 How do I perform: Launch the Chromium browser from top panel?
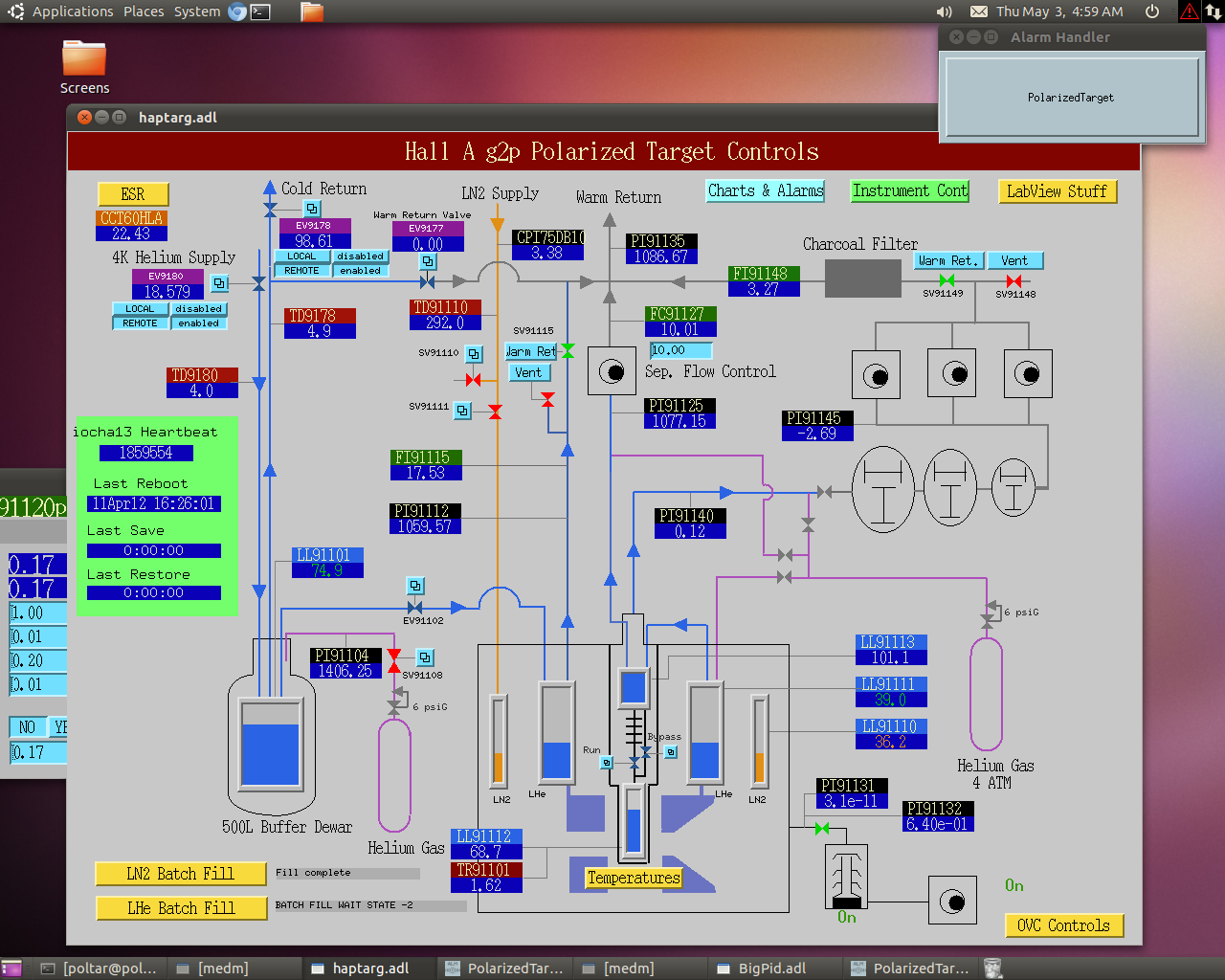coord(237,11)
